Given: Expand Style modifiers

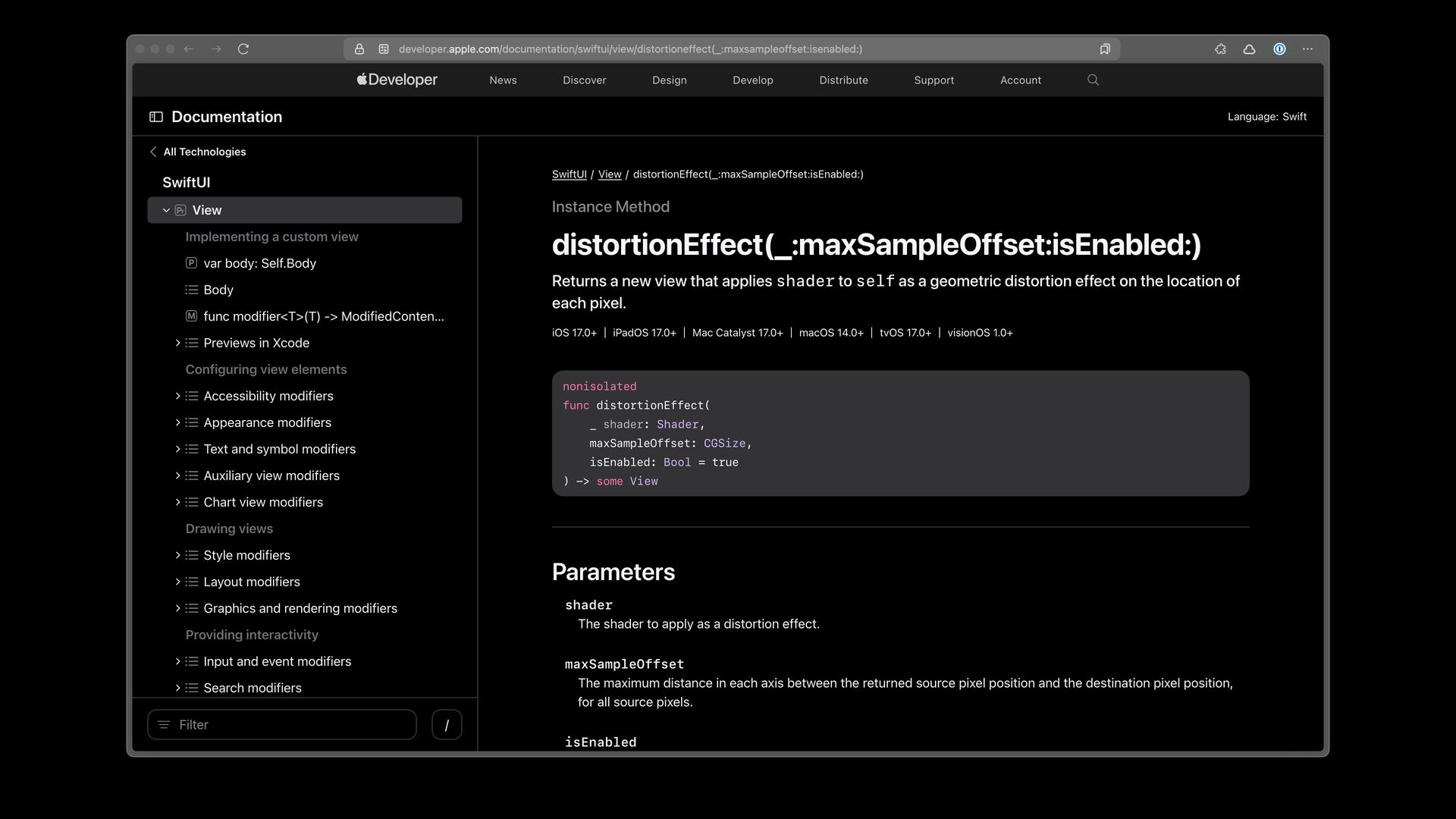Looking at the screenshot, I should click(177, 555).
